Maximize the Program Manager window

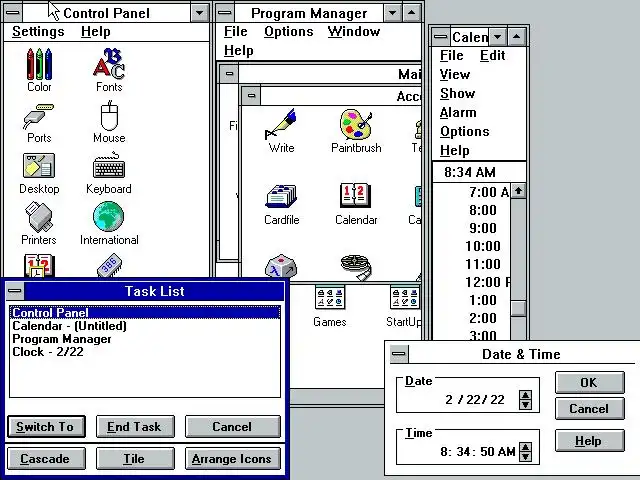point(411,13)
